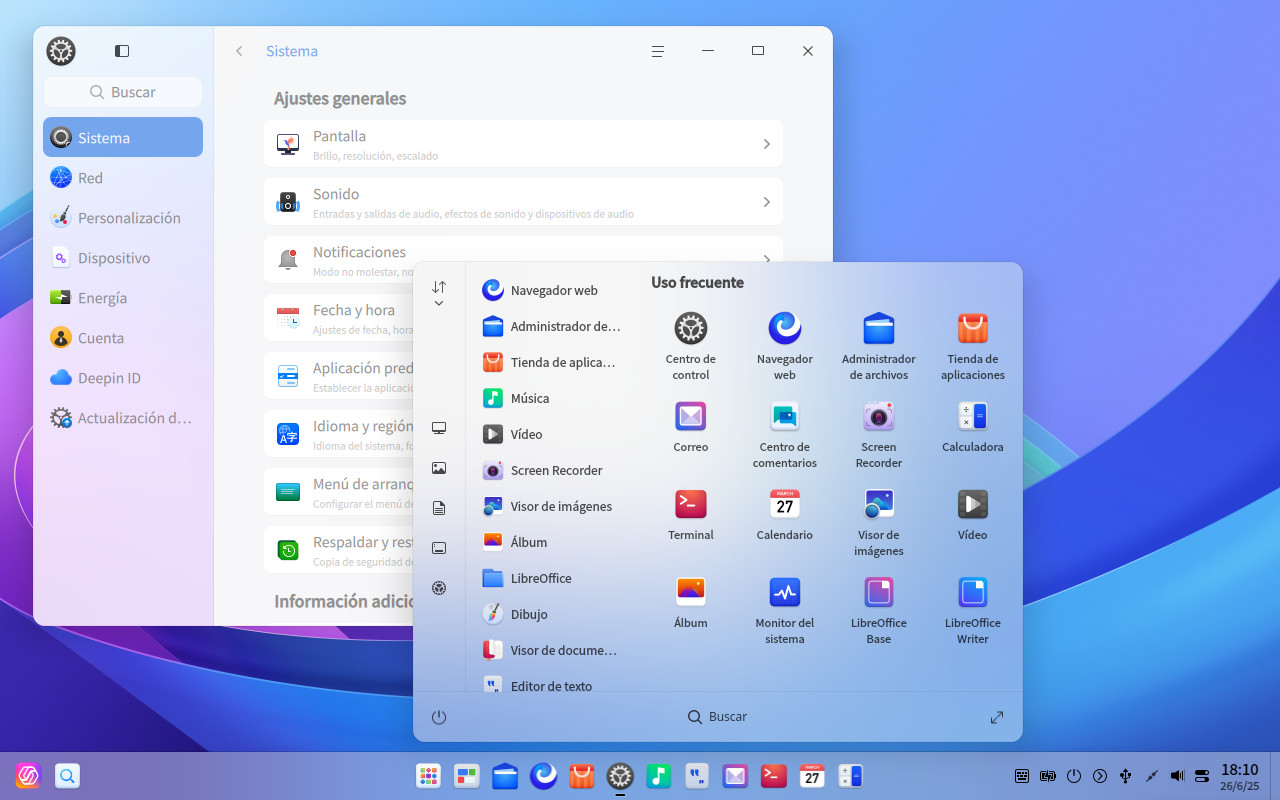1280x800 pixels.
Task: Open the Música app from the dock
Action: pyautogui.click(x=658, y=775)
